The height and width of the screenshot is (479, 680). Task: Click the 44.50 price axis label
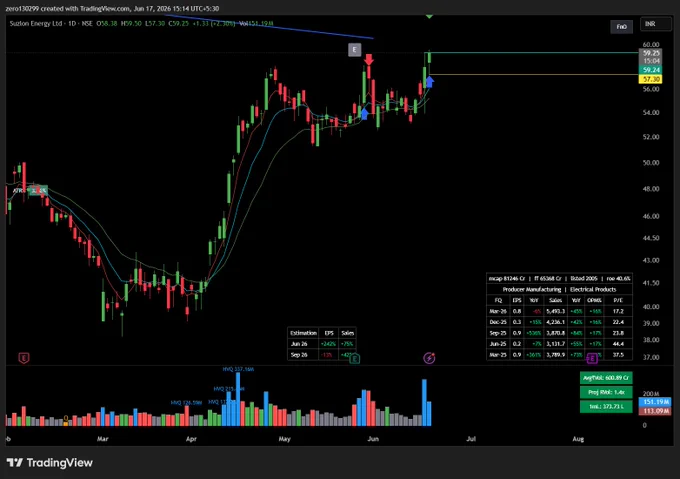click(x=651, y=238)
